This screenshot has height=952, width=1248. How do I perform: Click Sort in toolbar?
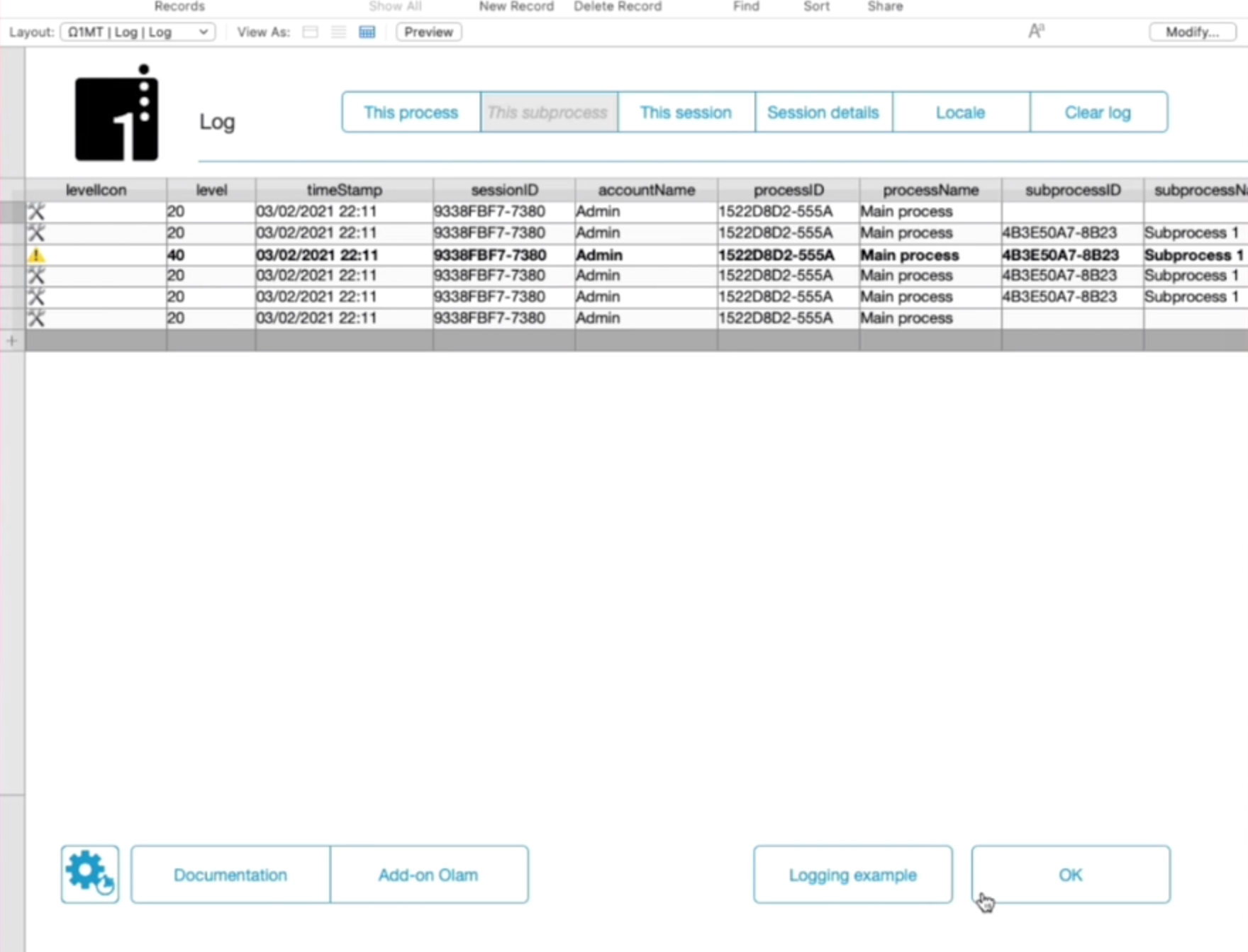coord(816,6)
